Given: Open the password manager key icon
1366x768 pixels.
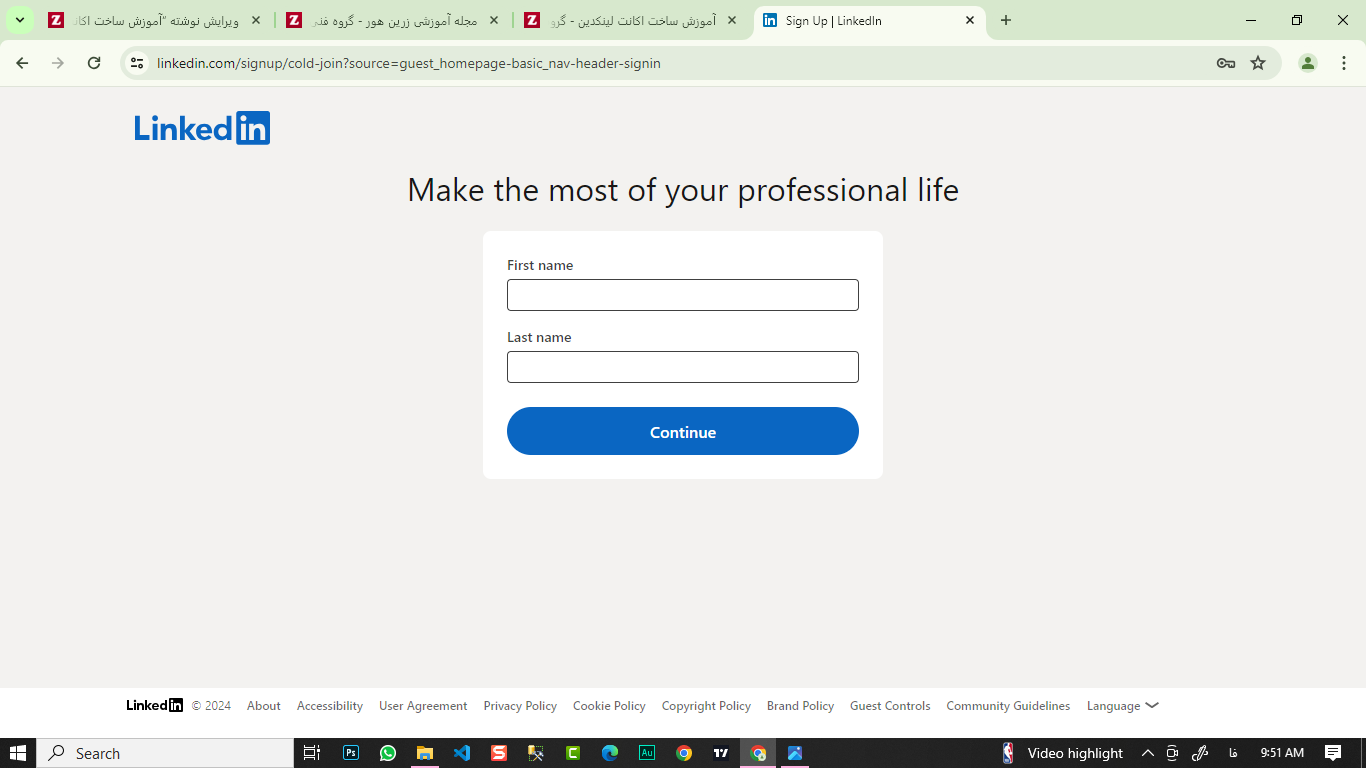Looking at the screenshot, I should [x=1225, y=63].
